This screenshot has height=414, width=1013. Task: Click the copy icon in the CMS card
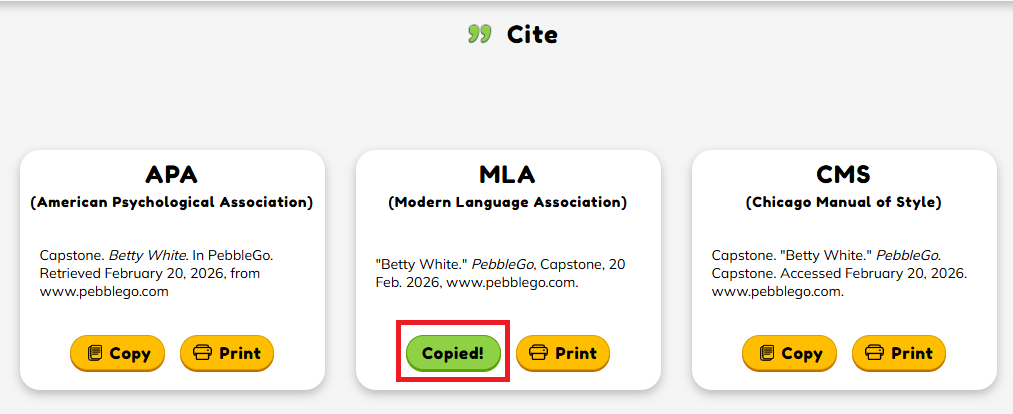pyautogui.click(x=767, y=353)
